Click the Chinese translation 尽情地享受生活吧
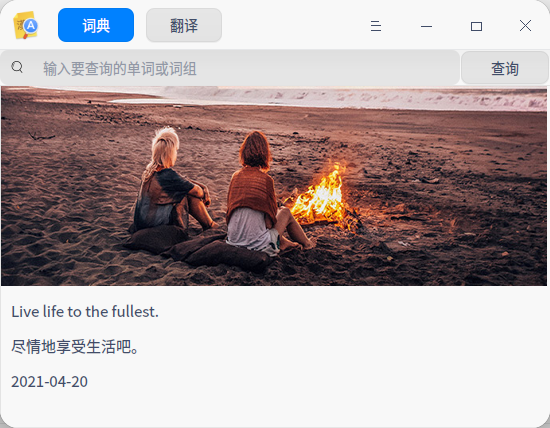 [x=74, y=347]
